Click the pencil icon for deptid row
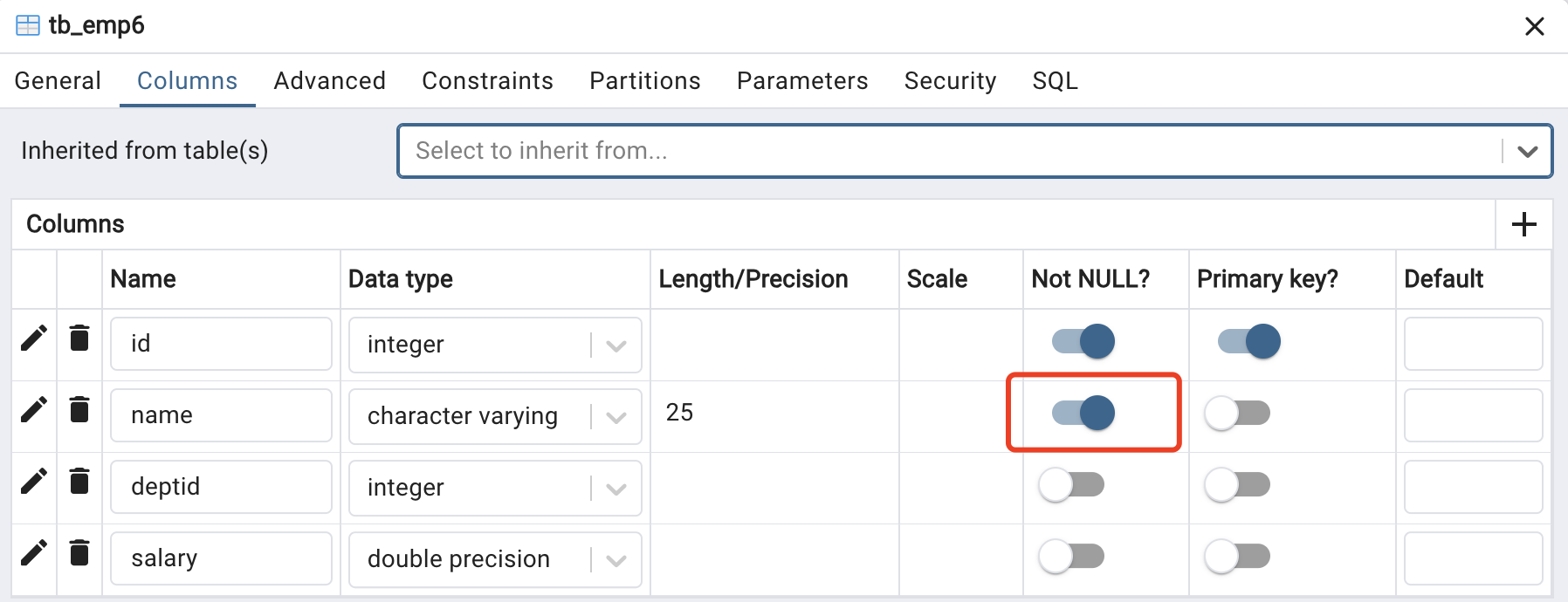1568x602 pixels. (x=34, y=482)
